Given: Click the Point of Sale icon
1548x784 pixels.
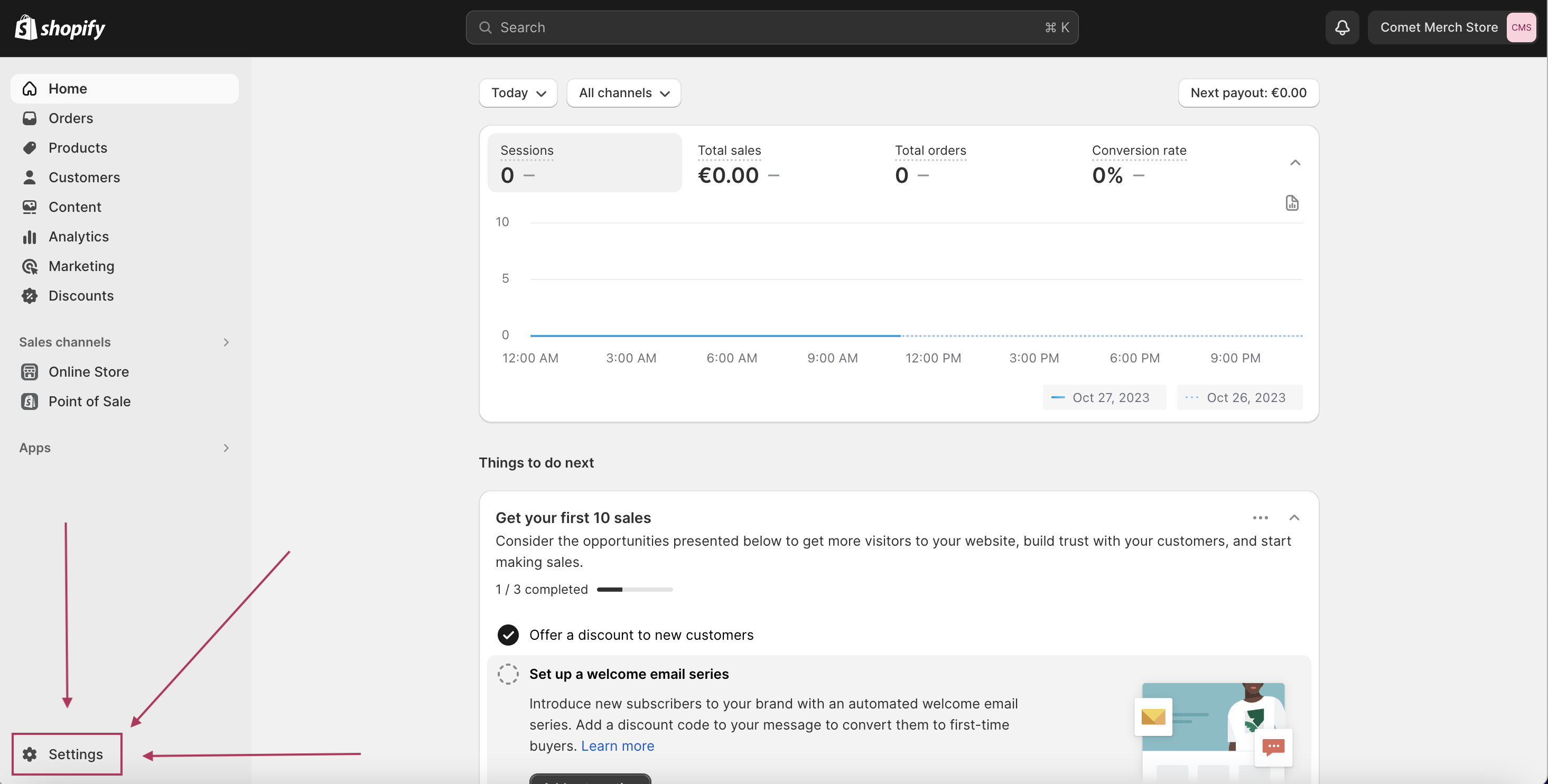Looking at the screenshot, I should pyautogui.click(x=30, y=402).
